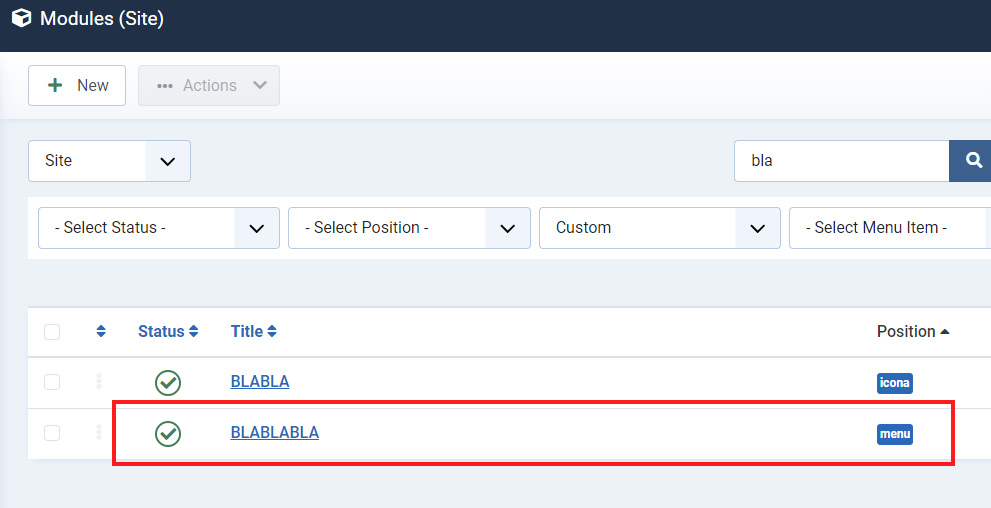Screen dimensions: 991x508
Task: Click drag handle dots of BLABLABLA row
Action: pyautogui.click(x=99, y=432)
